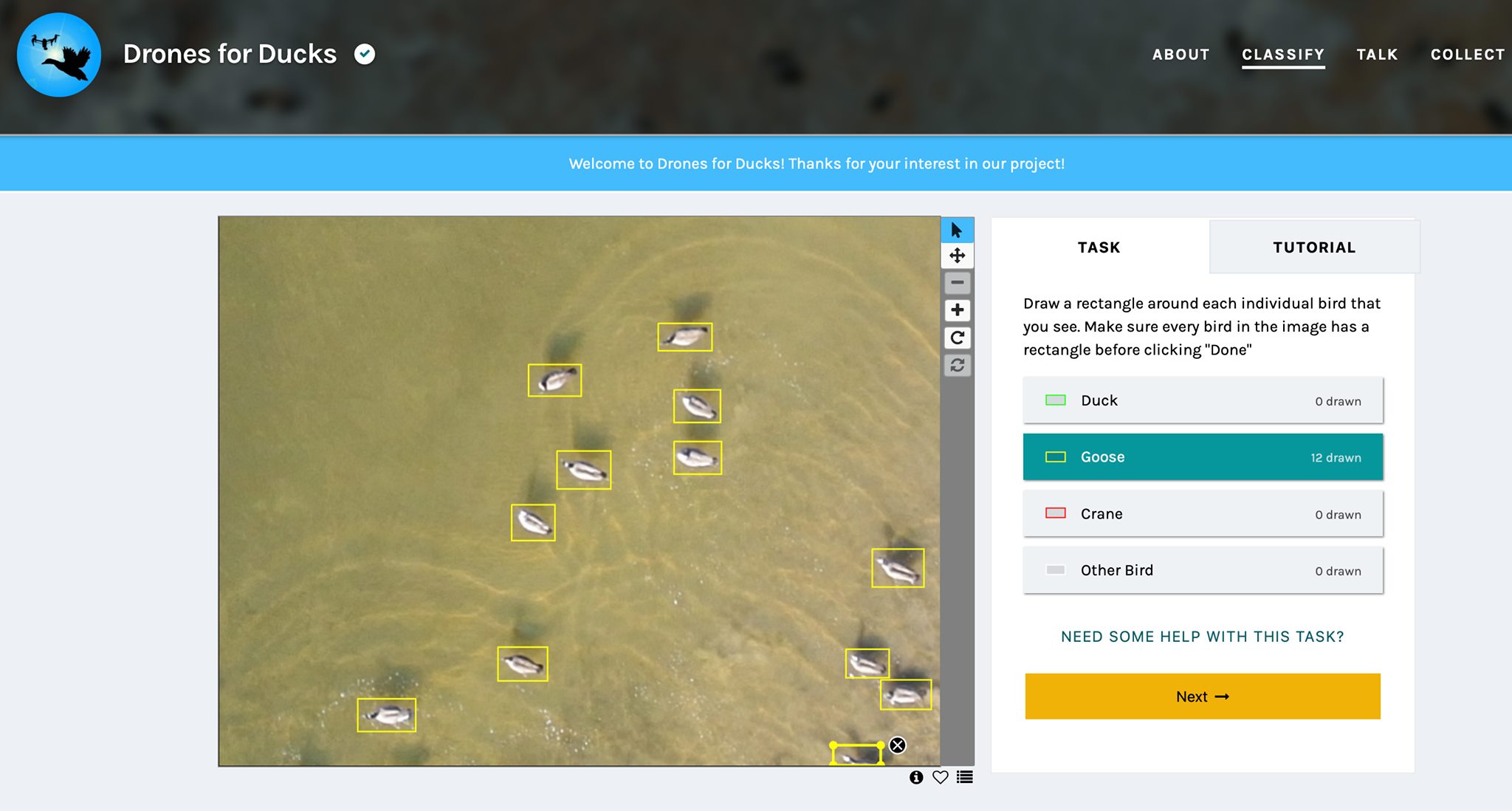1512x811 pixels.
Task: Select the pointer annotate tool
Action: tap(957, 230)
